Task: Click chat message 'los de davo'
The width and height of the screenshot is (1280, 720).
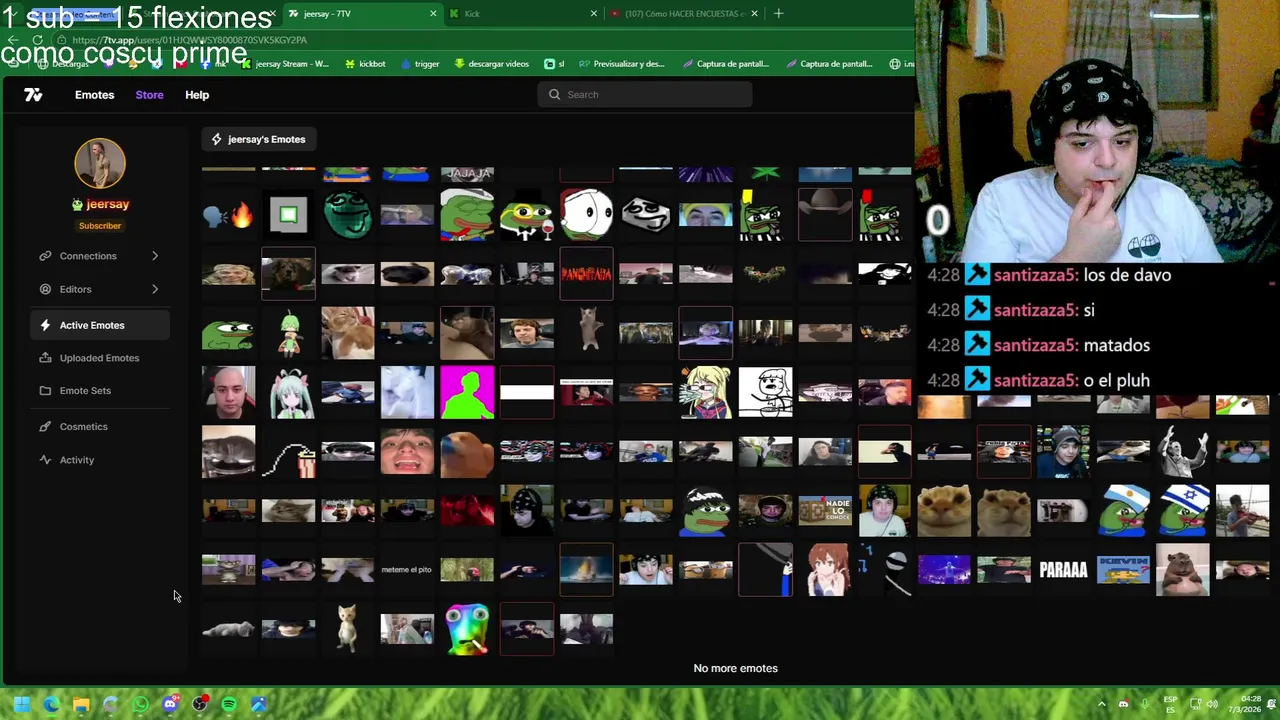Action: 1127,275
